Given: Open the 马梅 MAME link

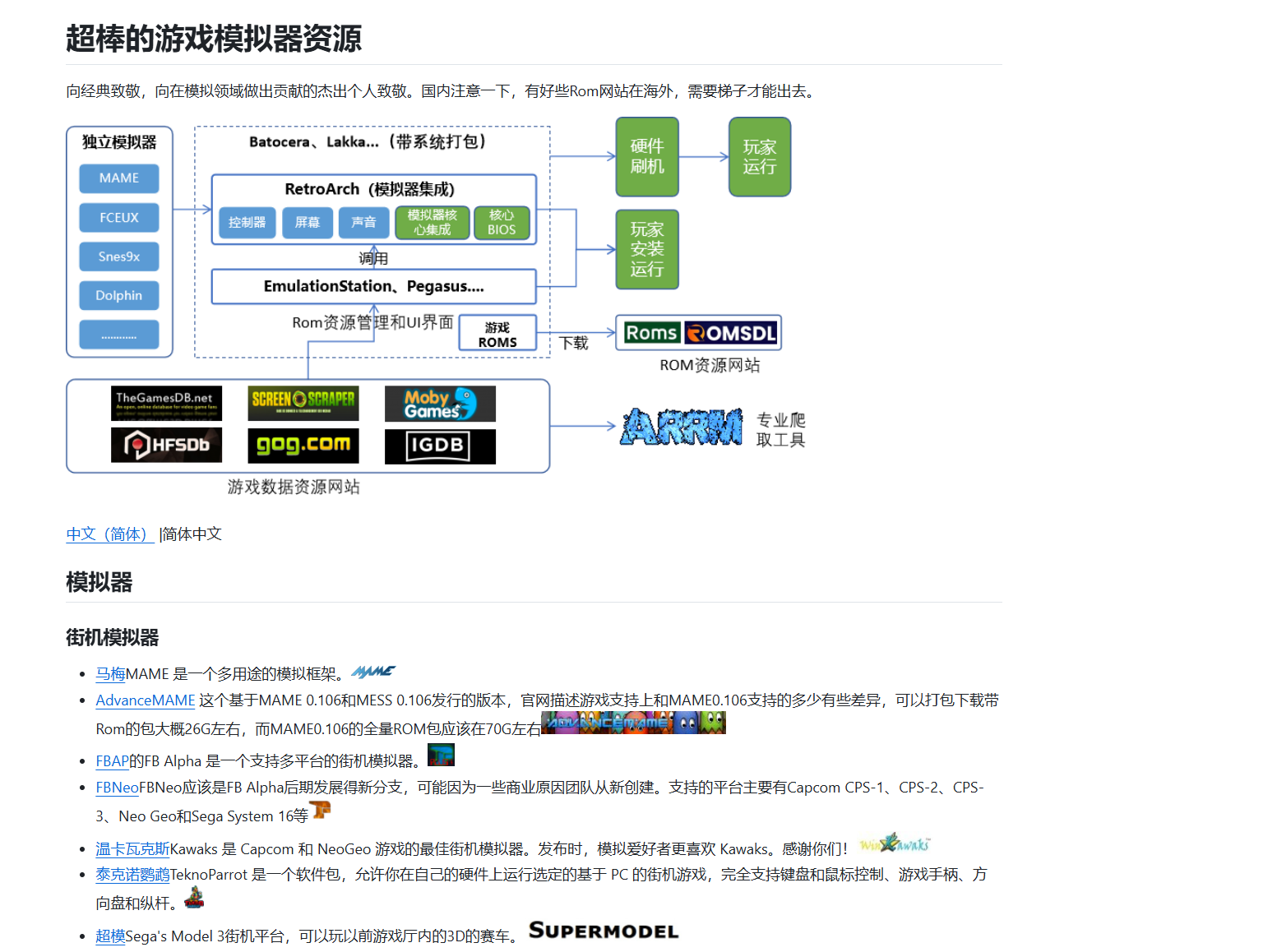Looking at the screenshot, I should click(110, 674).
